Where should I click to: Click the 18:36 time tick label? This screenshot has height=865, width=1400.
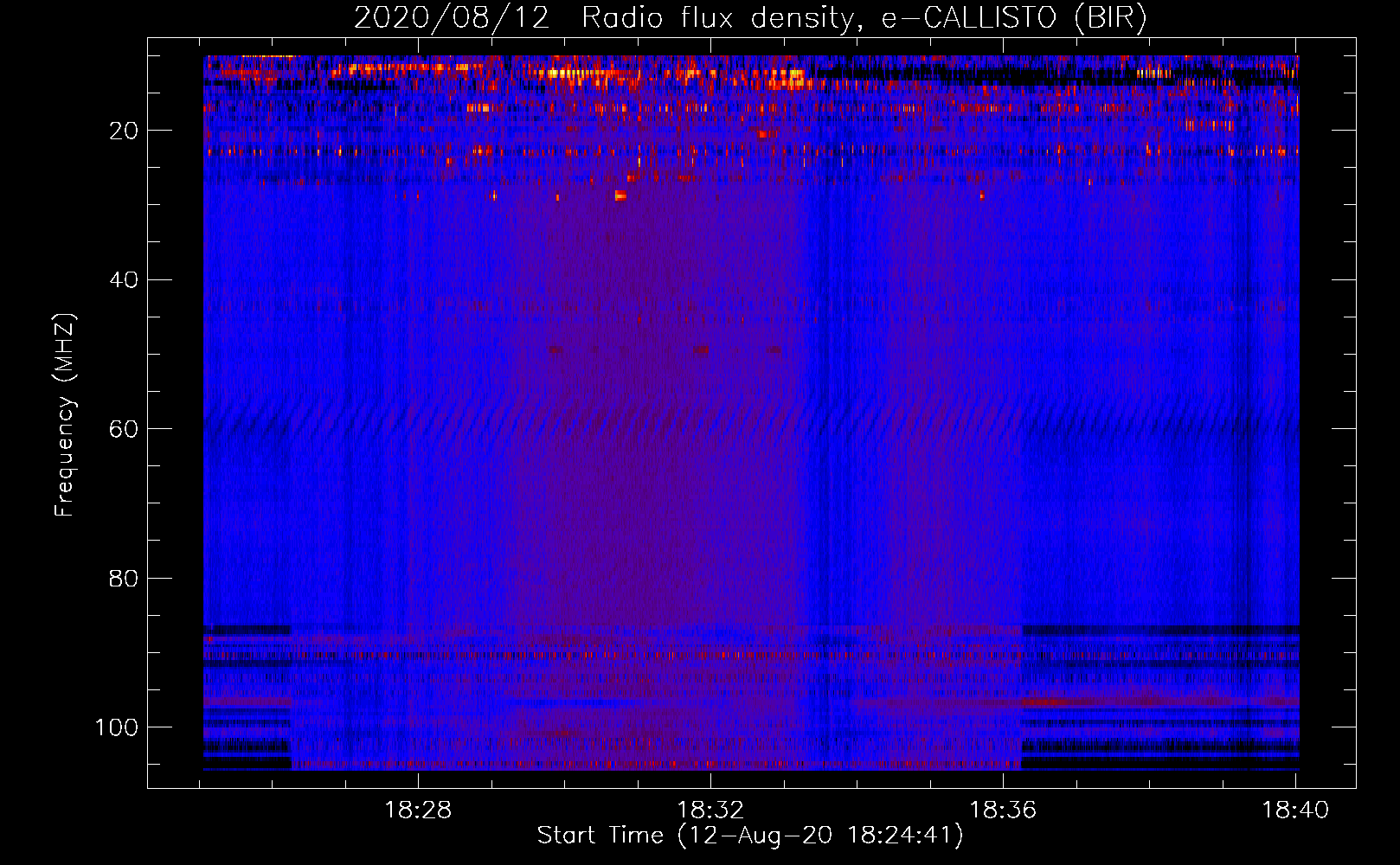click(x=1003, y=811)
